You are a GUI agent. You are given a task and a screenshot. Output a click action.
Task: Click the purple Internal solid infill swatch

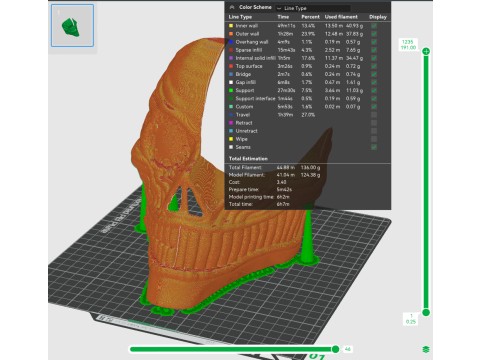[x=231, y=58]
